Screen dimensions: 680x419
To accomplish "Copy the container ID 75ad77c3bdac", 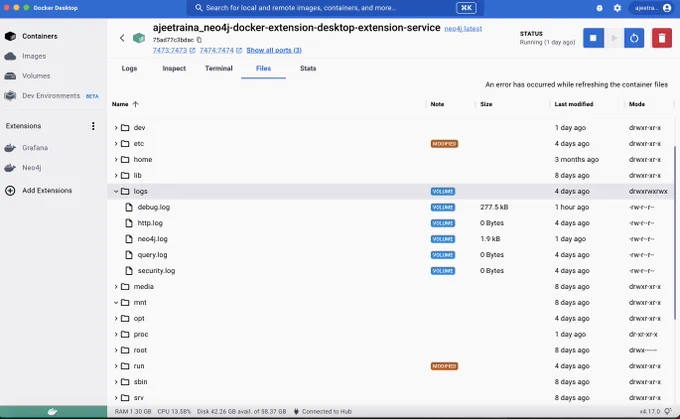I will pyautogui.click(x=199, y=40).
